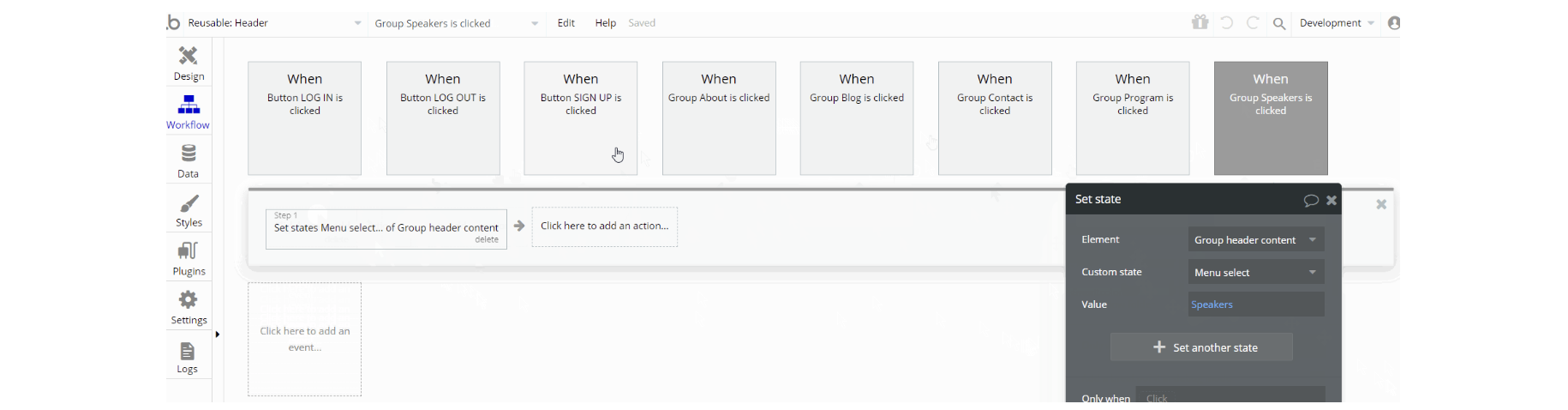Open the Element dropdown Group header content
This screenshot has width=1568, height=410.
point(1255,240)
